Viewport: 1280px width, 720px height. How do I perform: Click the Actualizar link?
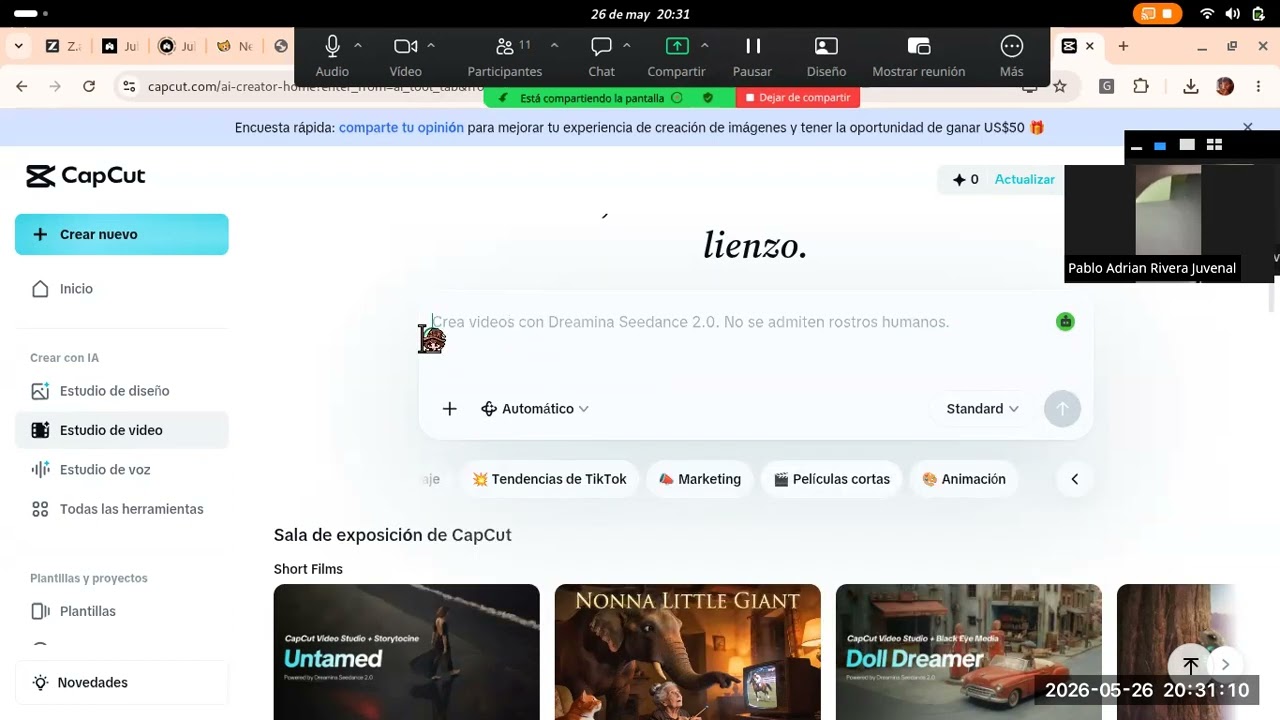point(1024,180)
